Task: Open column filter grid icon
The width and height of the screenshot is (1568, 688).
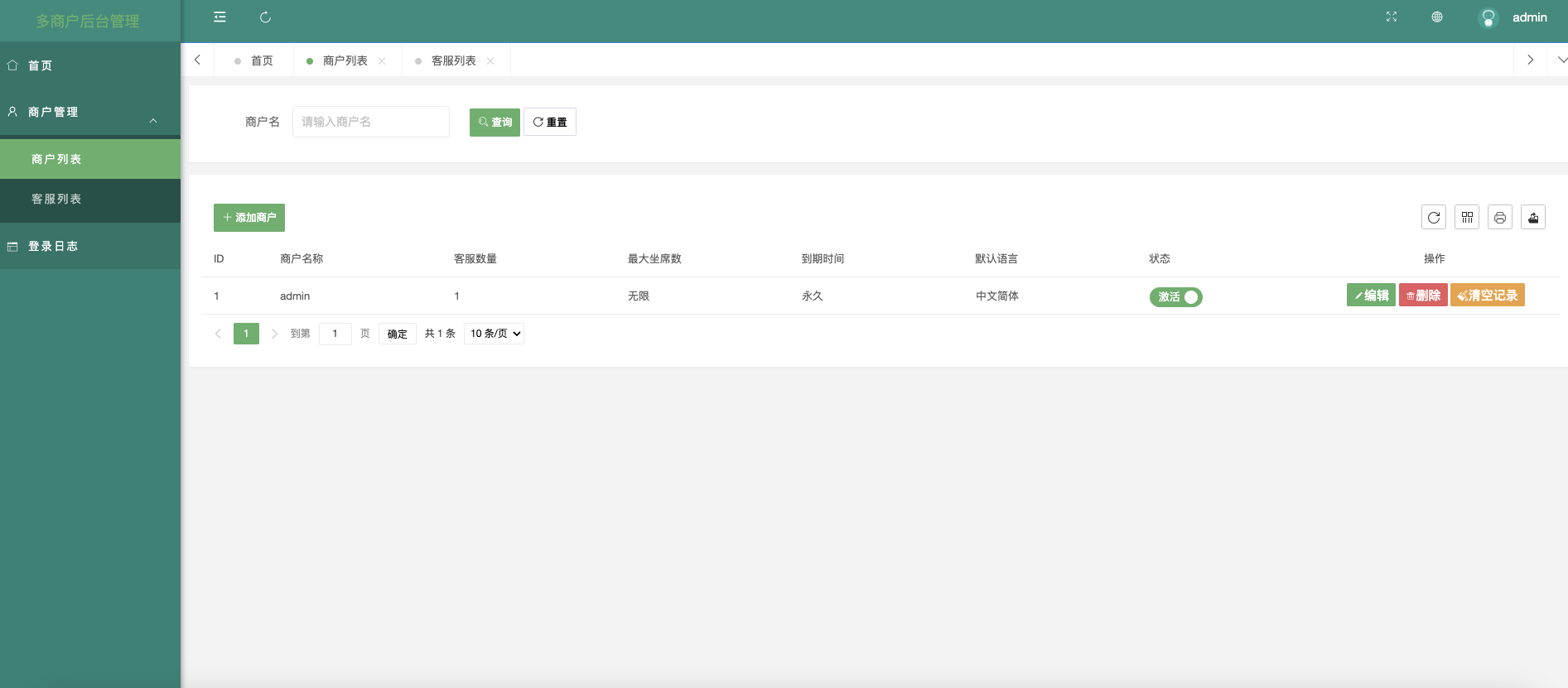Action: tap(1467, 217)
